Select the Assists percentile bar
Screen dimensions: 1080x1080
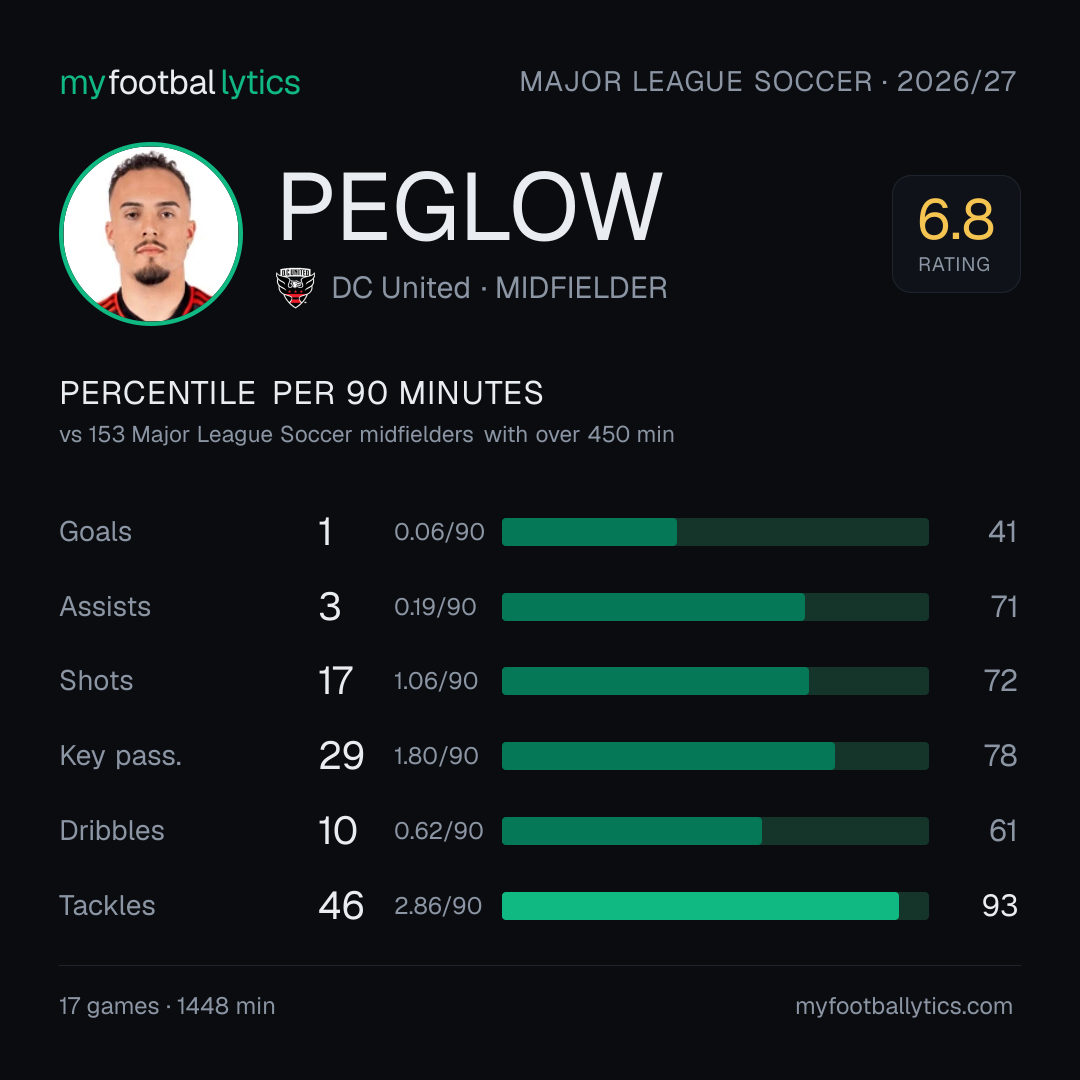coord(715,607)
